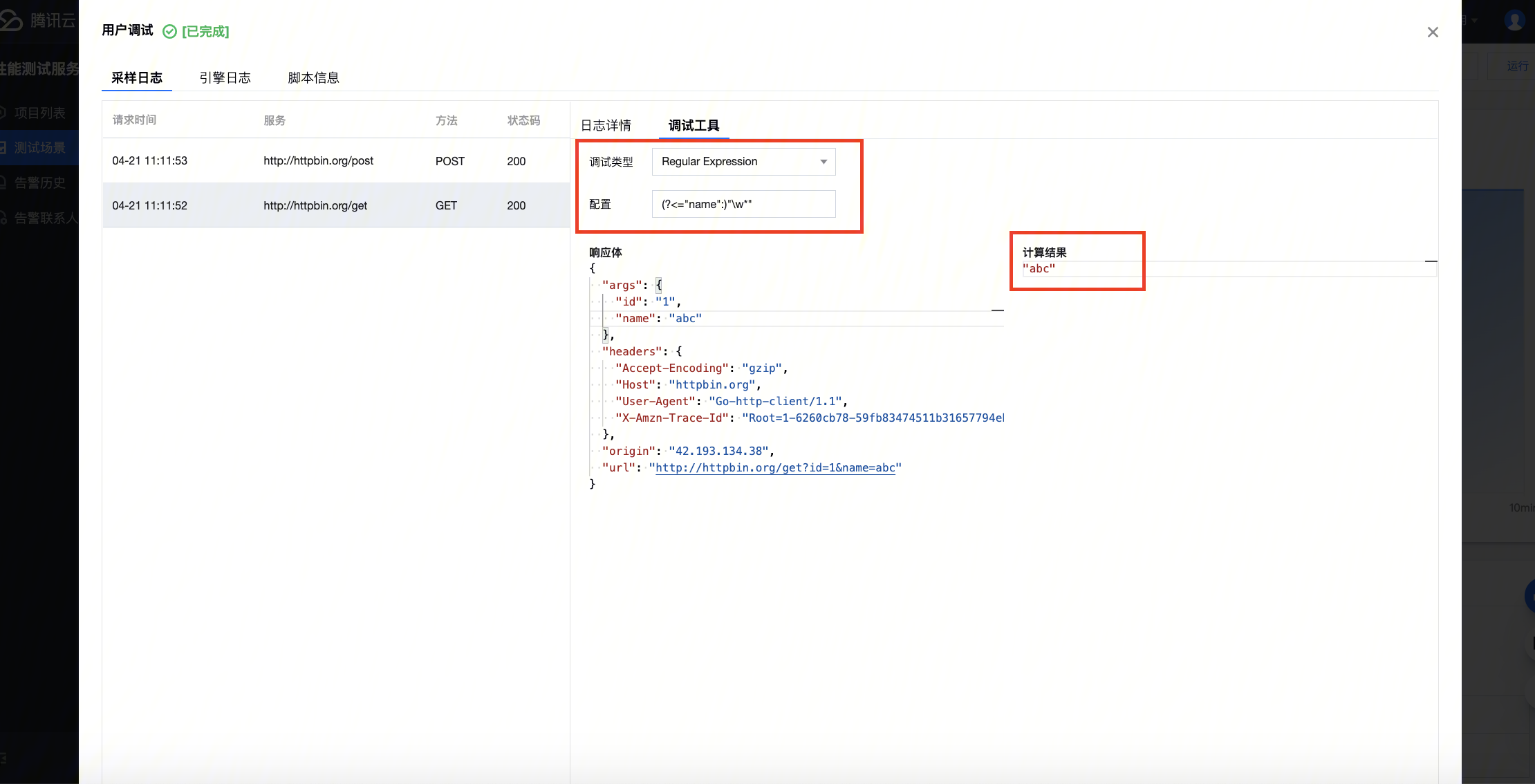Viewport: 1535px width, 784px height.
Task: Switch to the 脚本信息 tab
Action: click(313, 78)
